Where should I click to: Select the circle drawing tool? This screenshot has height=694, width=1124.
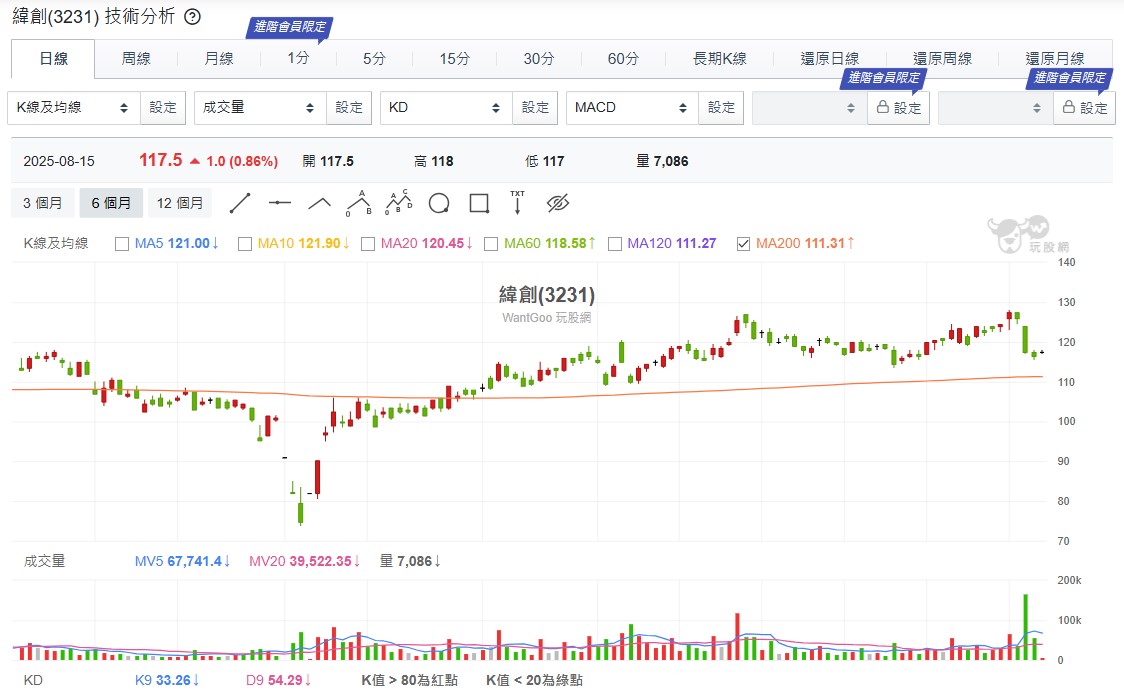pyautogui.click(x=439, y=204)
